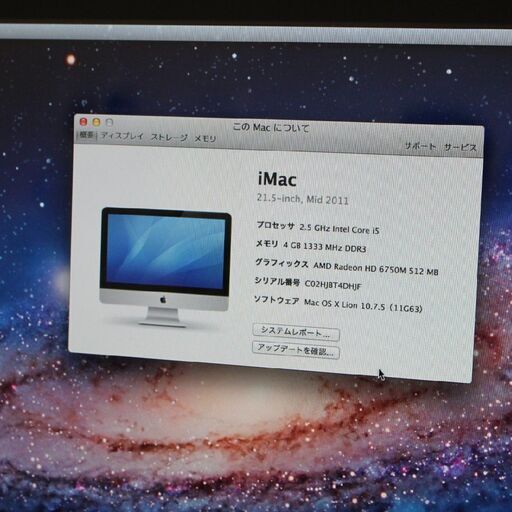Click the AMD Radeon HD 6750M graphics text
The height and width of the screenshot is (512, 512).
376,269
